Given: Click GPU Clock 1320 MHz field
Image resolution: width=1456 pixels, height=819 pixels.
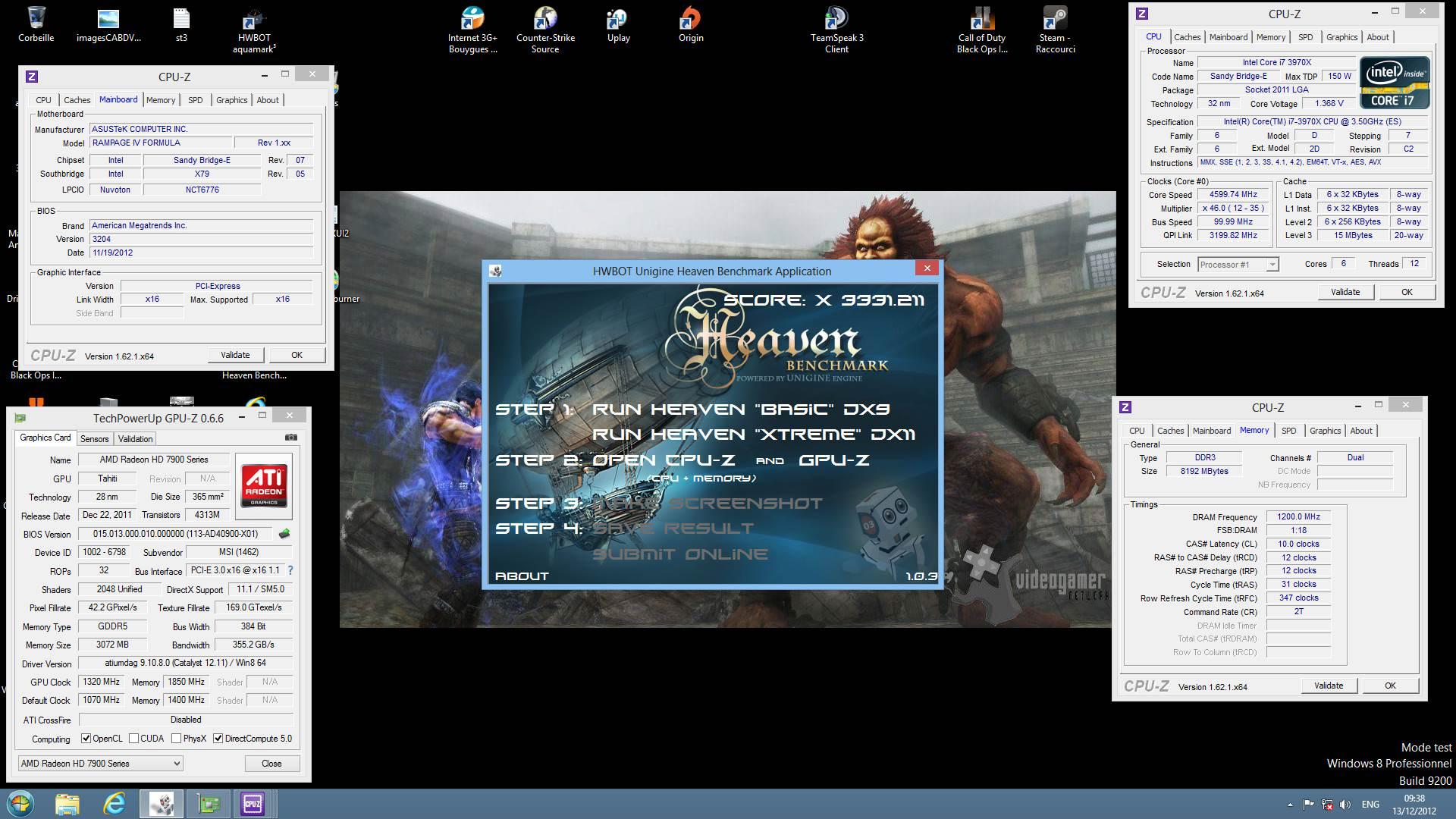Looking at the screenshot, I should point(102,682).
